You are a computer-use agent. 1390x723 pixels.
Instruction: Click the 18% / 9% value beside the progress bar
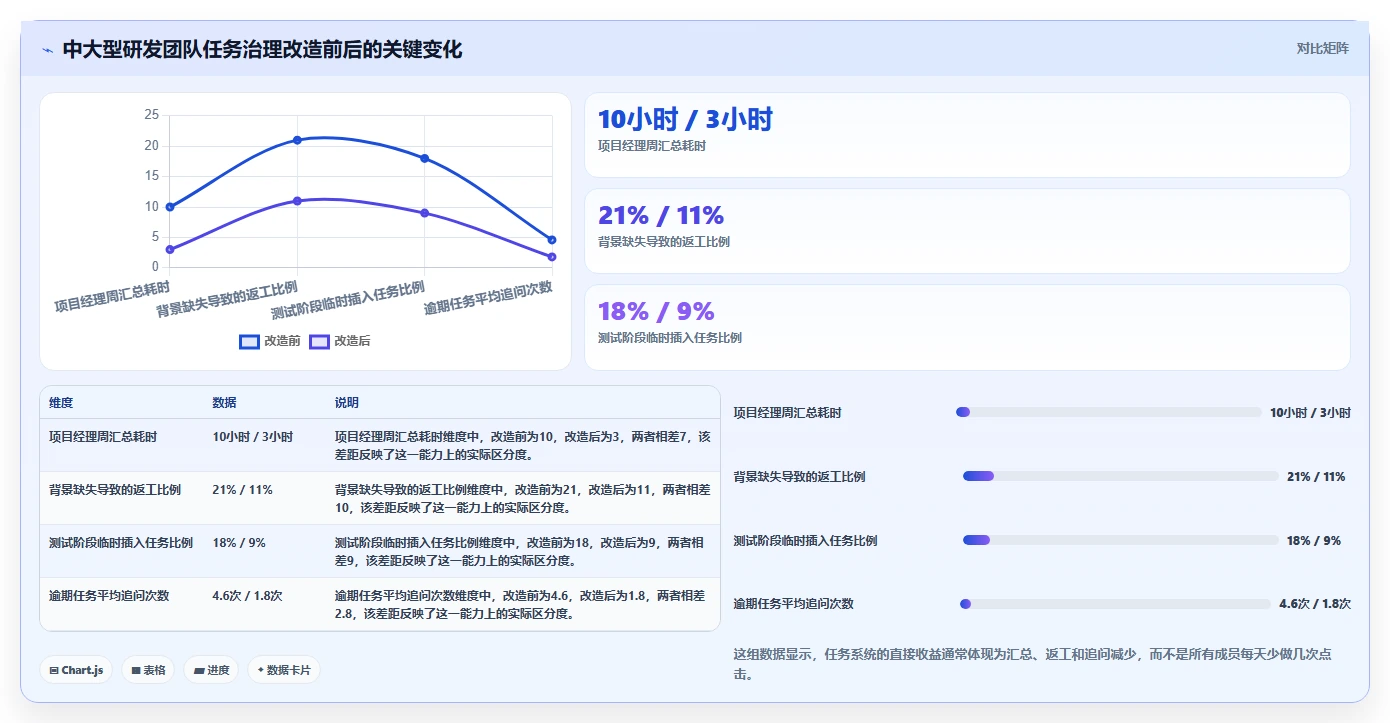[1314, 540]
